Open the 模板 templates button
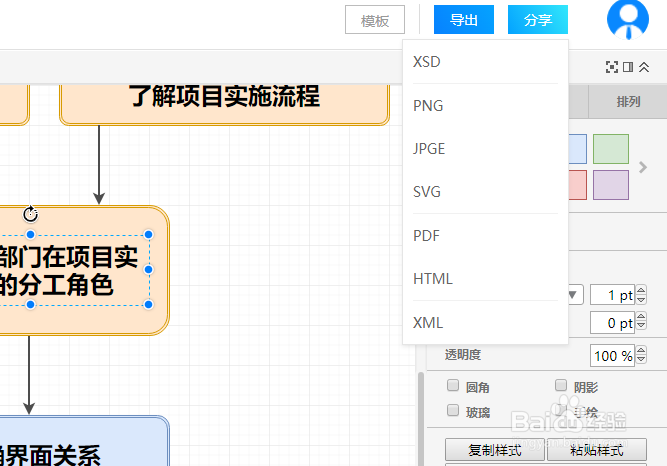667x466 pixels. (x=375, y=20)
